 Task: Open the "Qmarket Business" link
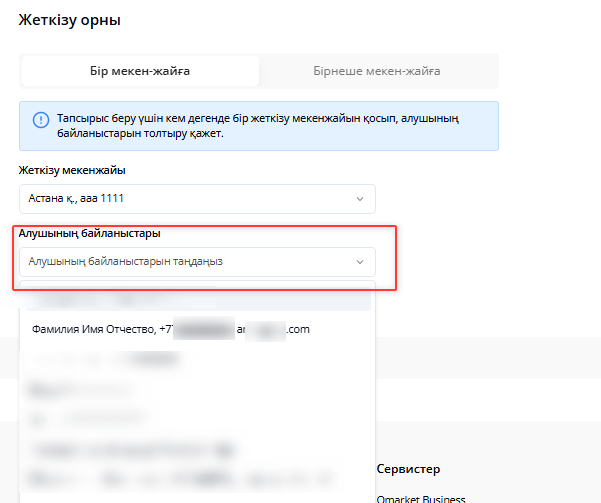[x=422, y=498]
